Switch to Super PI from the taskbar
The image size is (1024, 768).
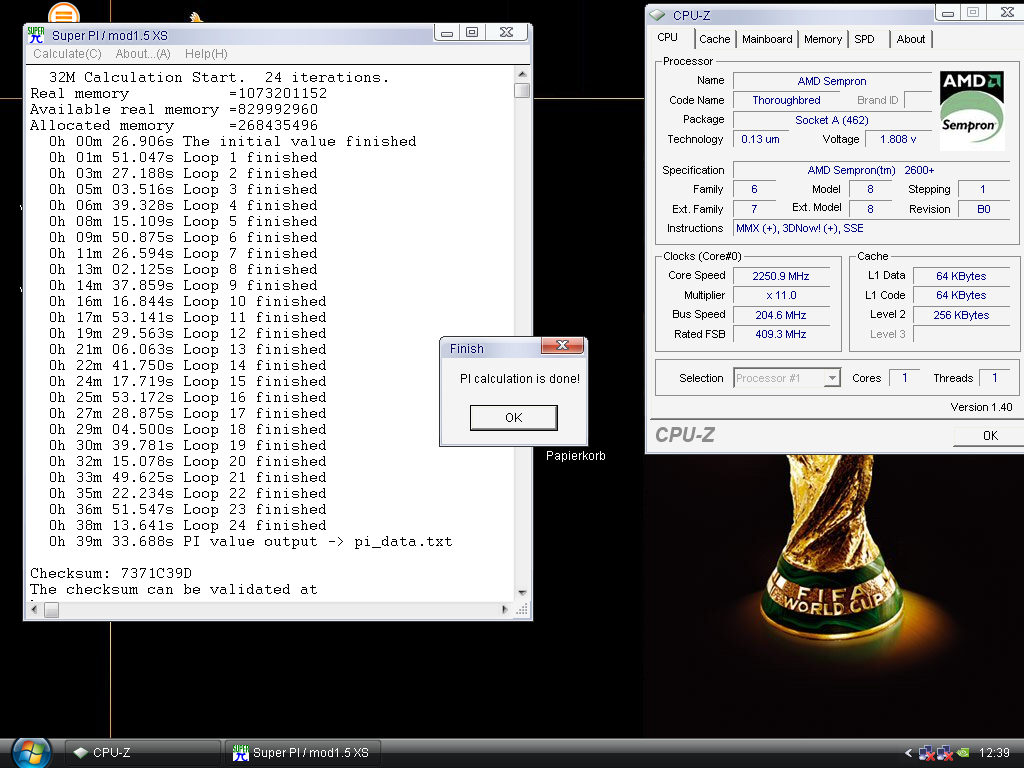coord(303,753)
